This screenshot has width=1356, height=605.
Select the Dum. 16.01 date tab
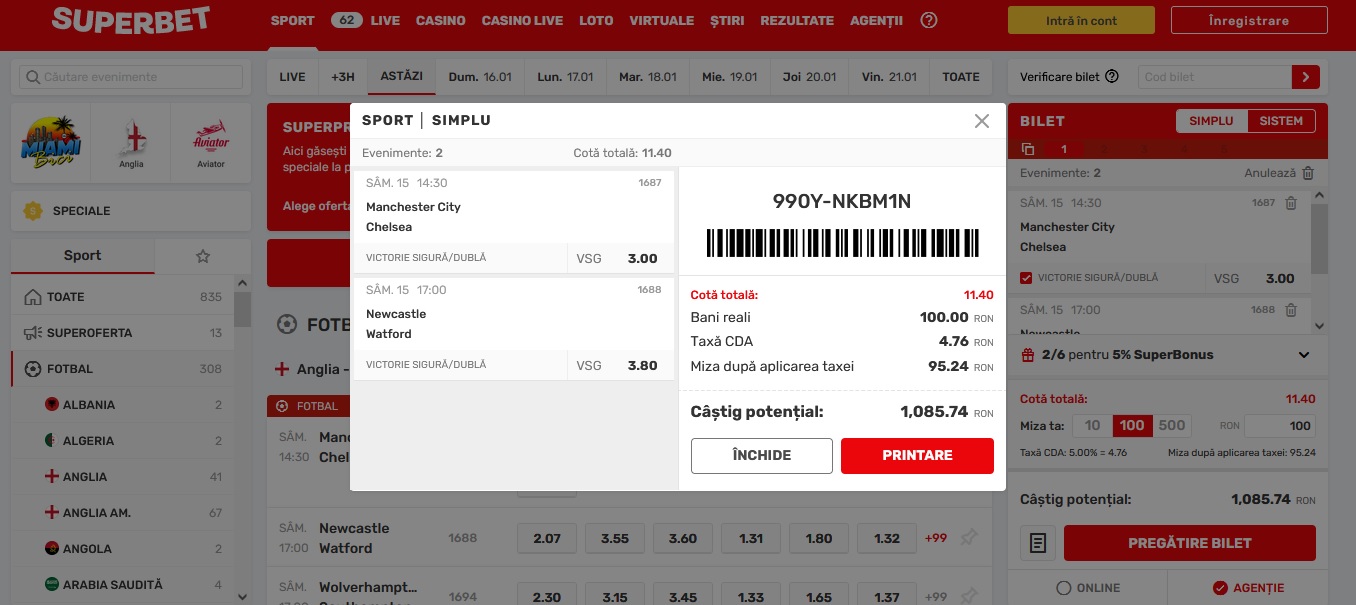[x=480, y=77]
